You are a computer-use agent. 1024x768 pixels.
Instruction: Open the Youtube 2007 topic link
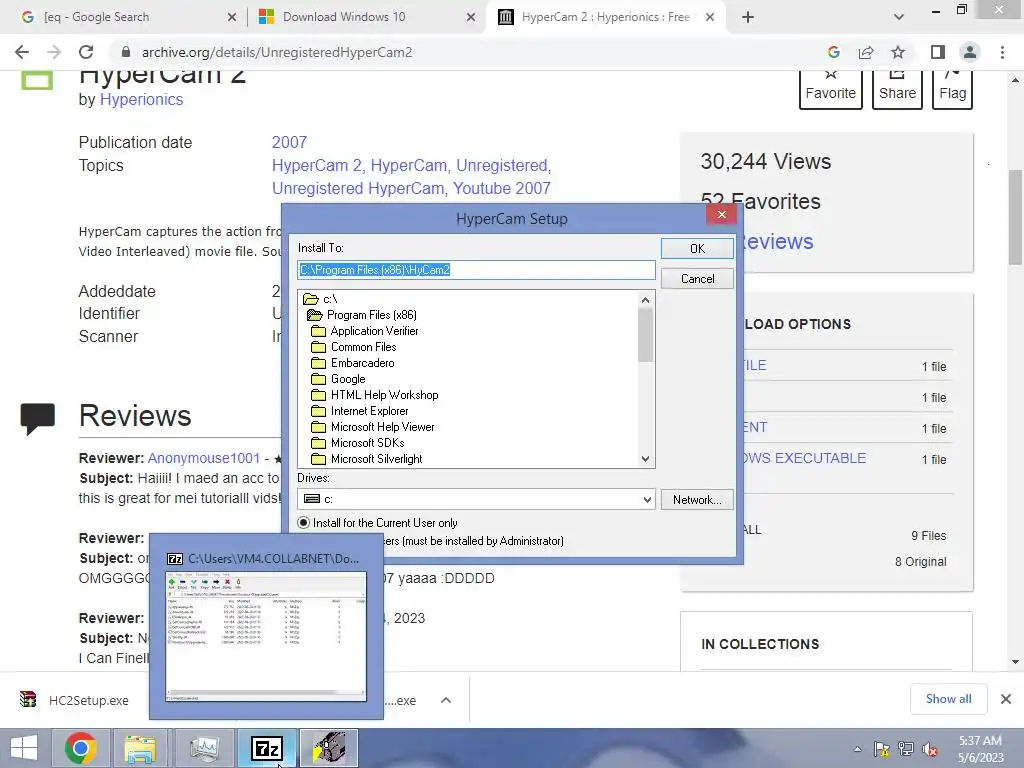502,188
